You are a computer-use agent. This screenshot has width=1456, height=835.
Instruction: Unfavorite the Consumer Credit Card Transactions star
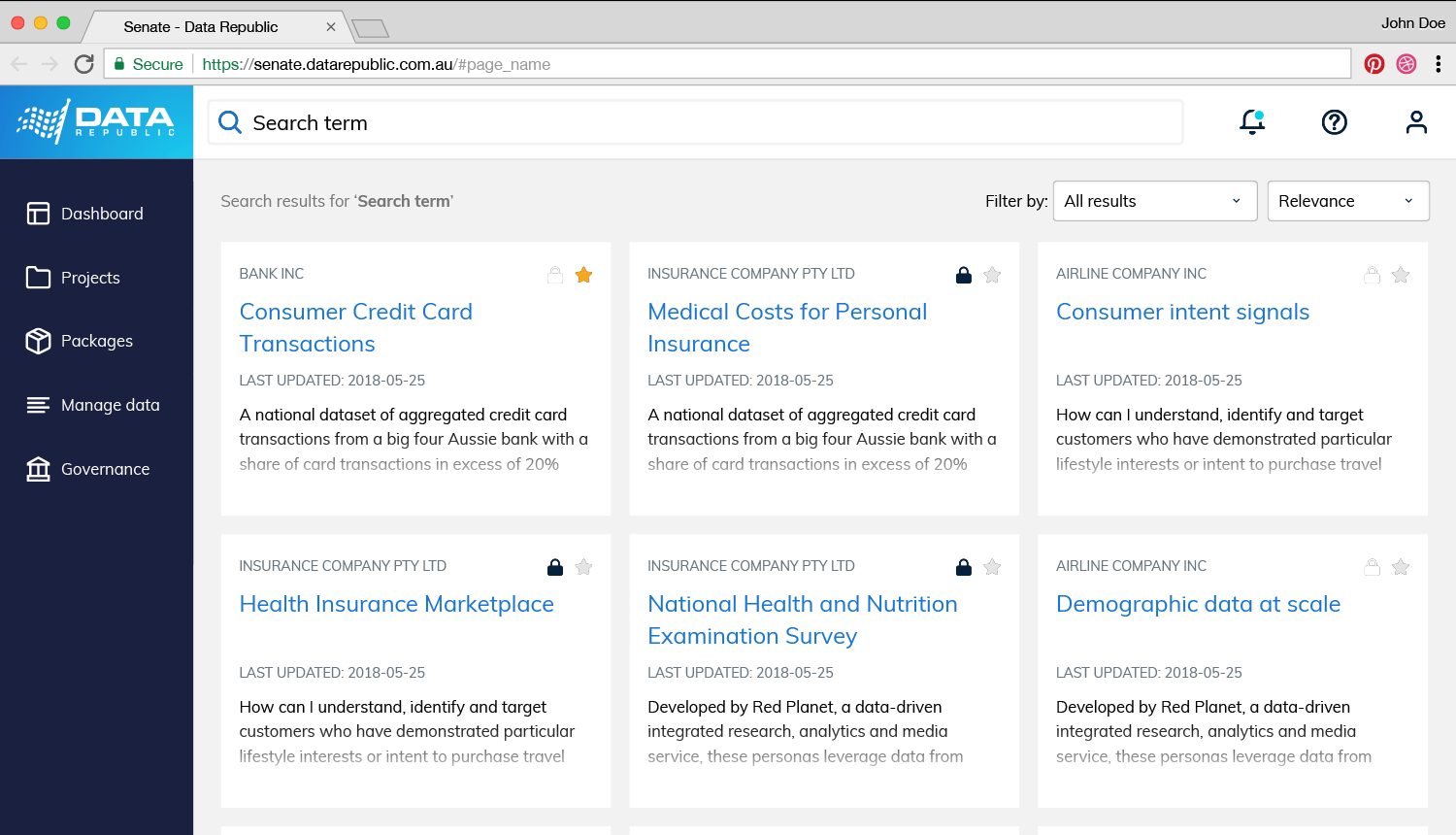(x=583, y=275)
